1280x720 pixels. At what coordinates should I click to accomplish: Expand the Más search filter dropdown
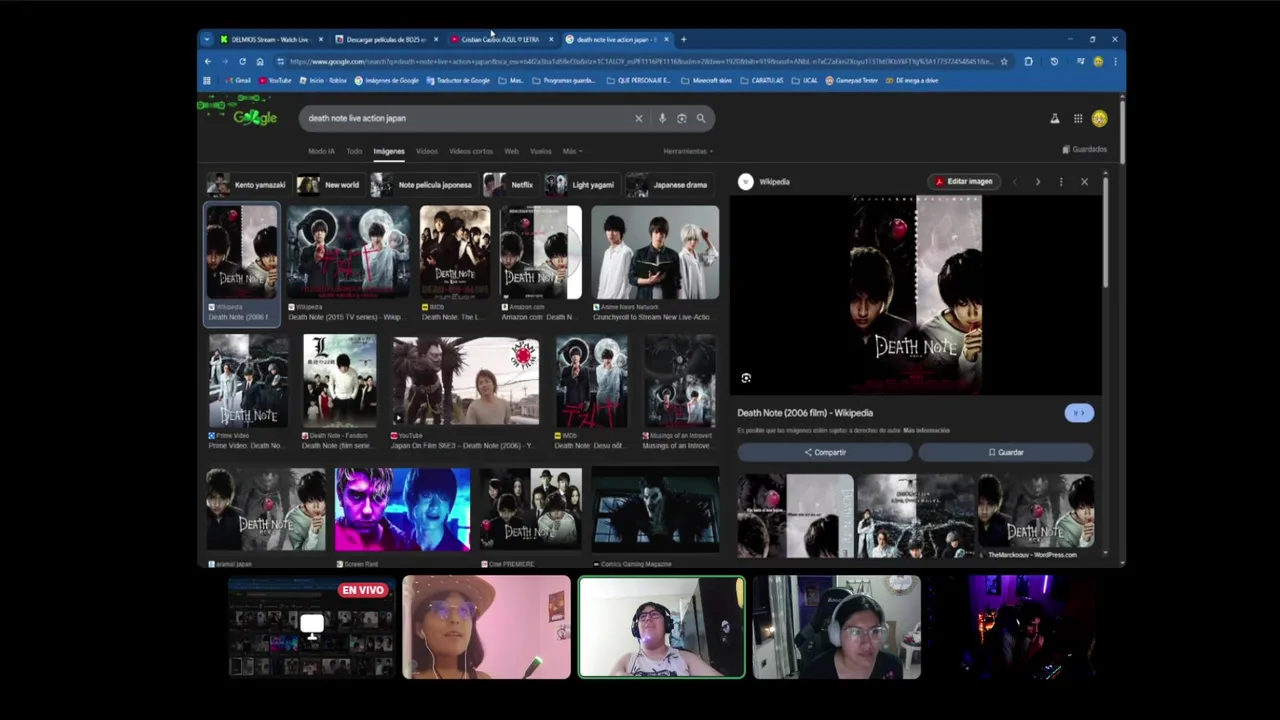[x=572, y=151]
